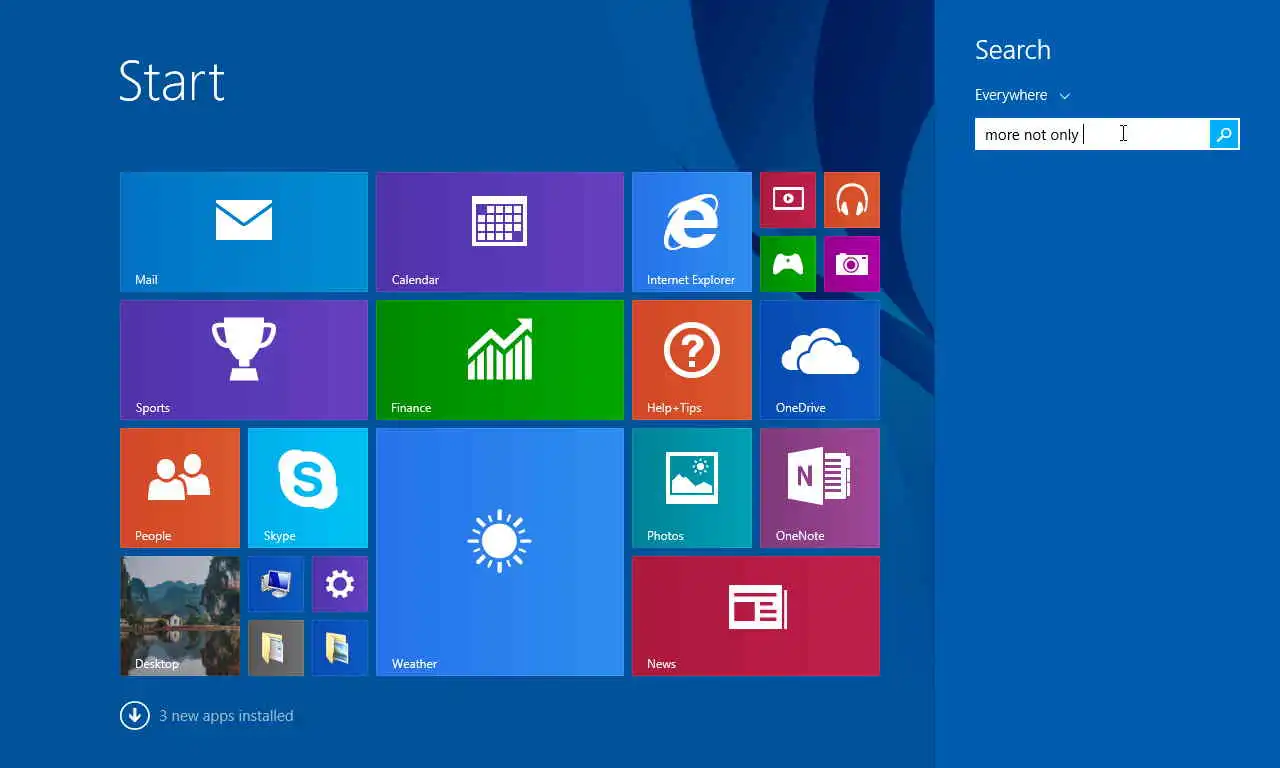
Task: Open the People tile
Action: 180,488
